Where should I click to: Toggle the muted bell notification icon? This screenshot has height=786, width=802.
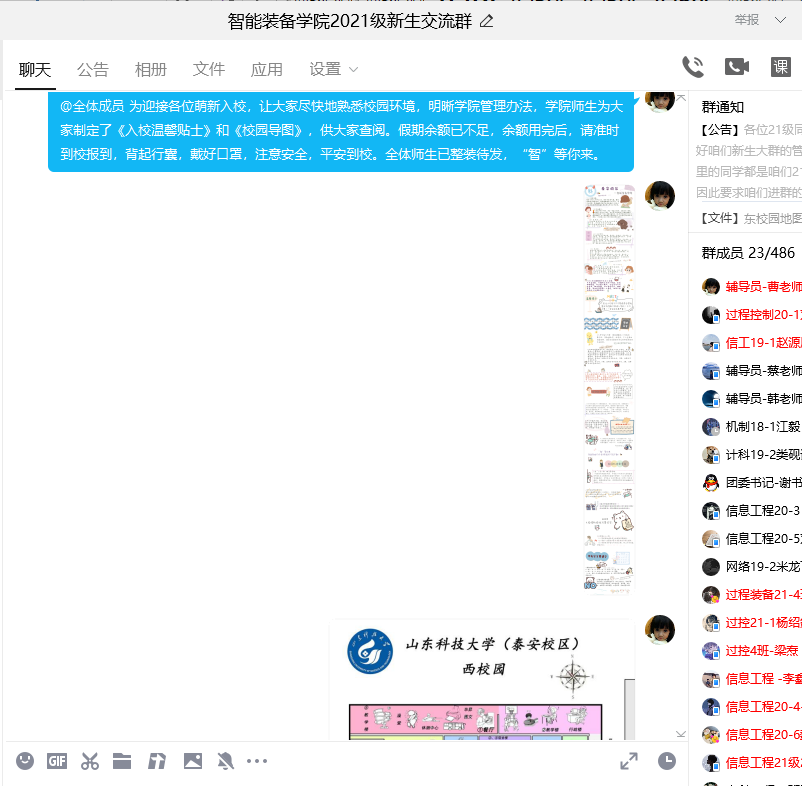pyautogui.click(x=225, y=761)
